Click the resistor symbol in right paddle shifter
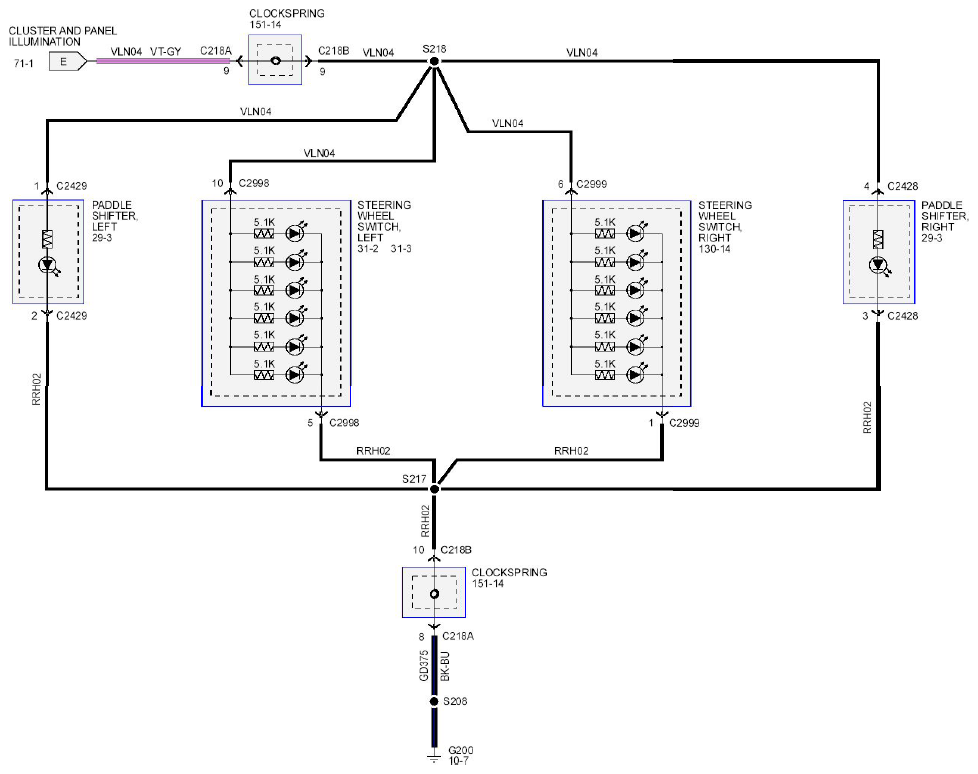 click(x=878, y=239)
